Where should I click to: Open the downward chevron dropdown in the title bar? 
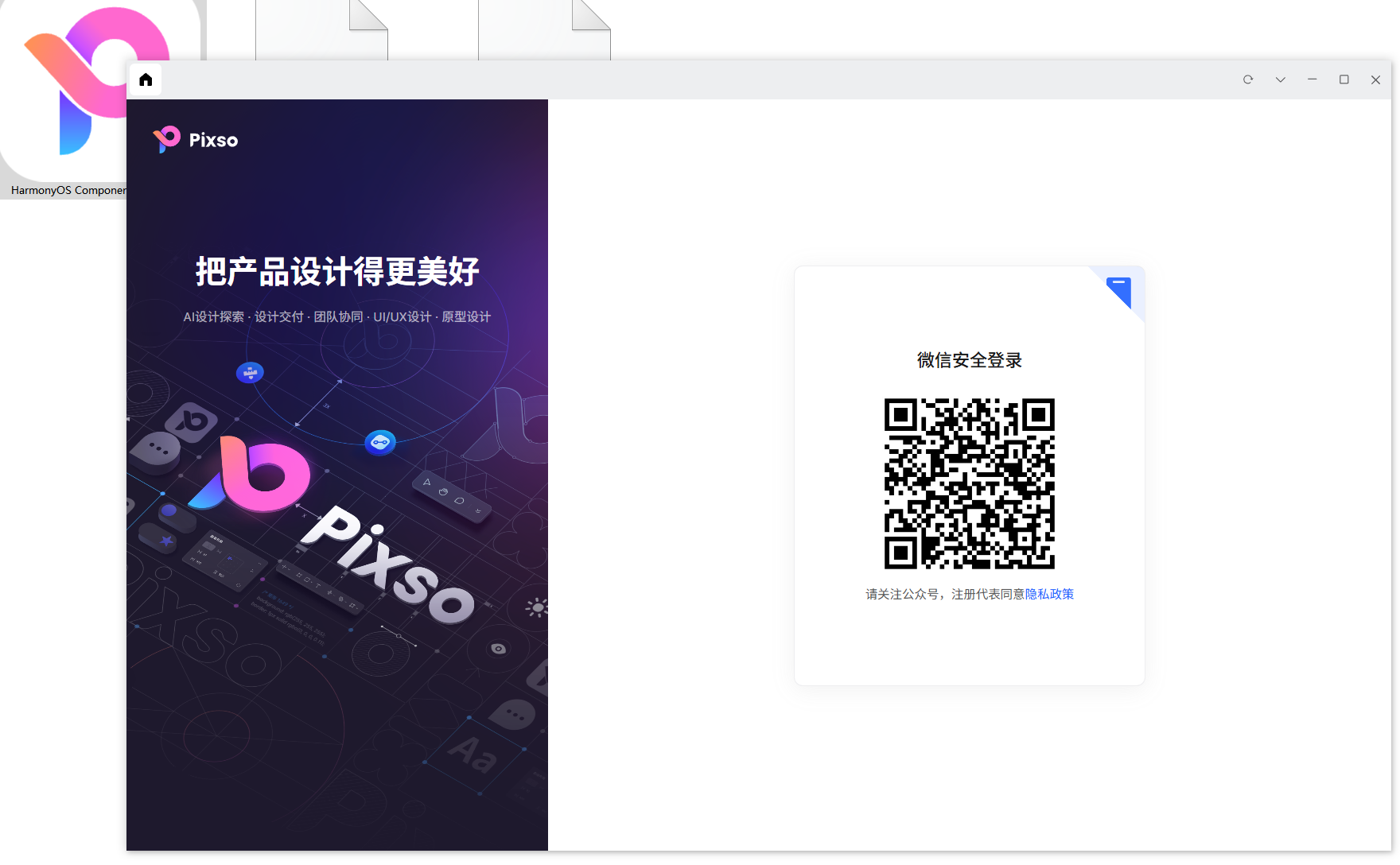[1281, 80]
